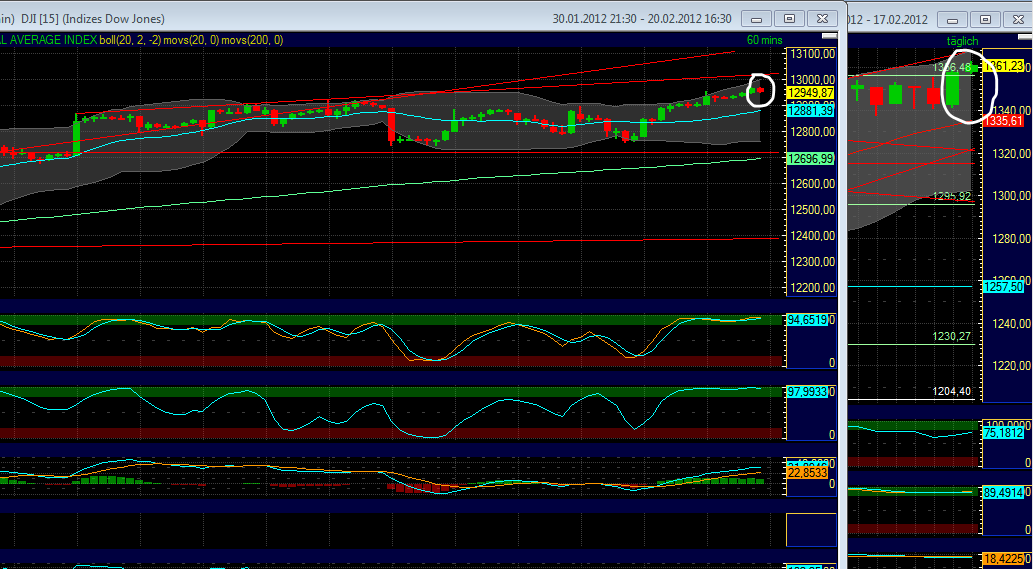Image resolution: width=1033 pixels, height=569 pixels.
Task: Minimize the DJI [15] chart window
Action: point(757,19)
